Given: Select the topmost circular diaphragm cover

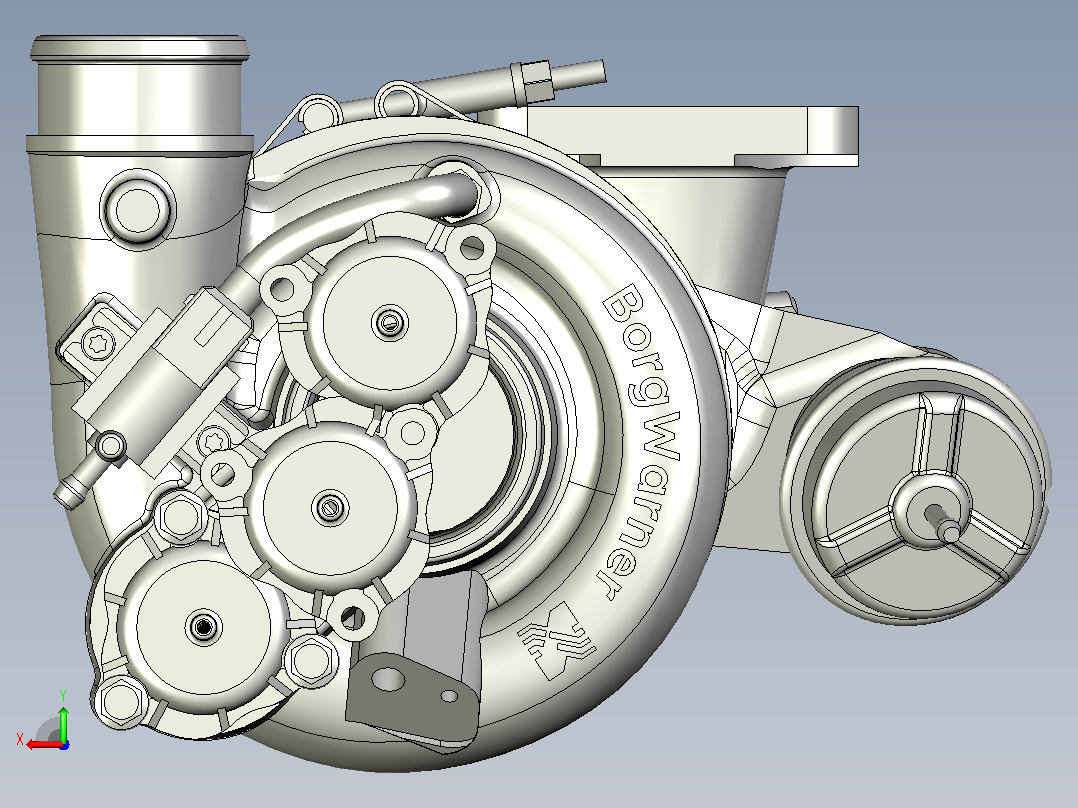Looking at the screenshot, I should pos(389,323).
